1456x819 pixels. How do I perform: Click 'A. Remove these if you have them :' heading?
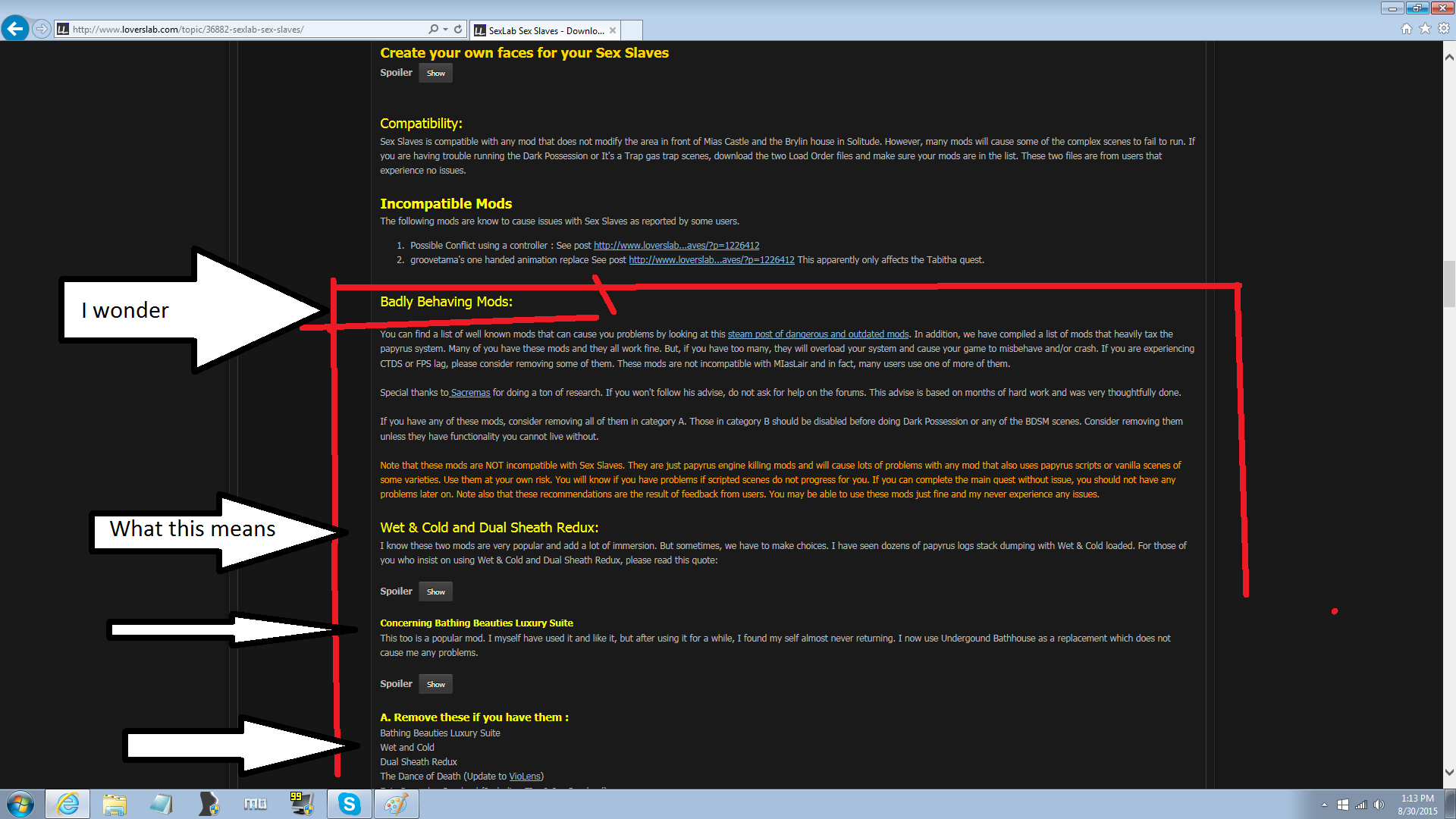[474, 717]
